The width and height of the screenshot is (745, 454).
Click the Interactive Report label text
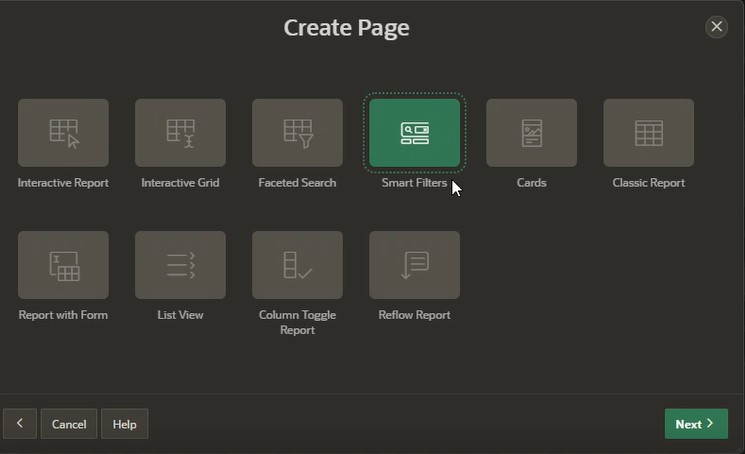[x=63, y=183]
